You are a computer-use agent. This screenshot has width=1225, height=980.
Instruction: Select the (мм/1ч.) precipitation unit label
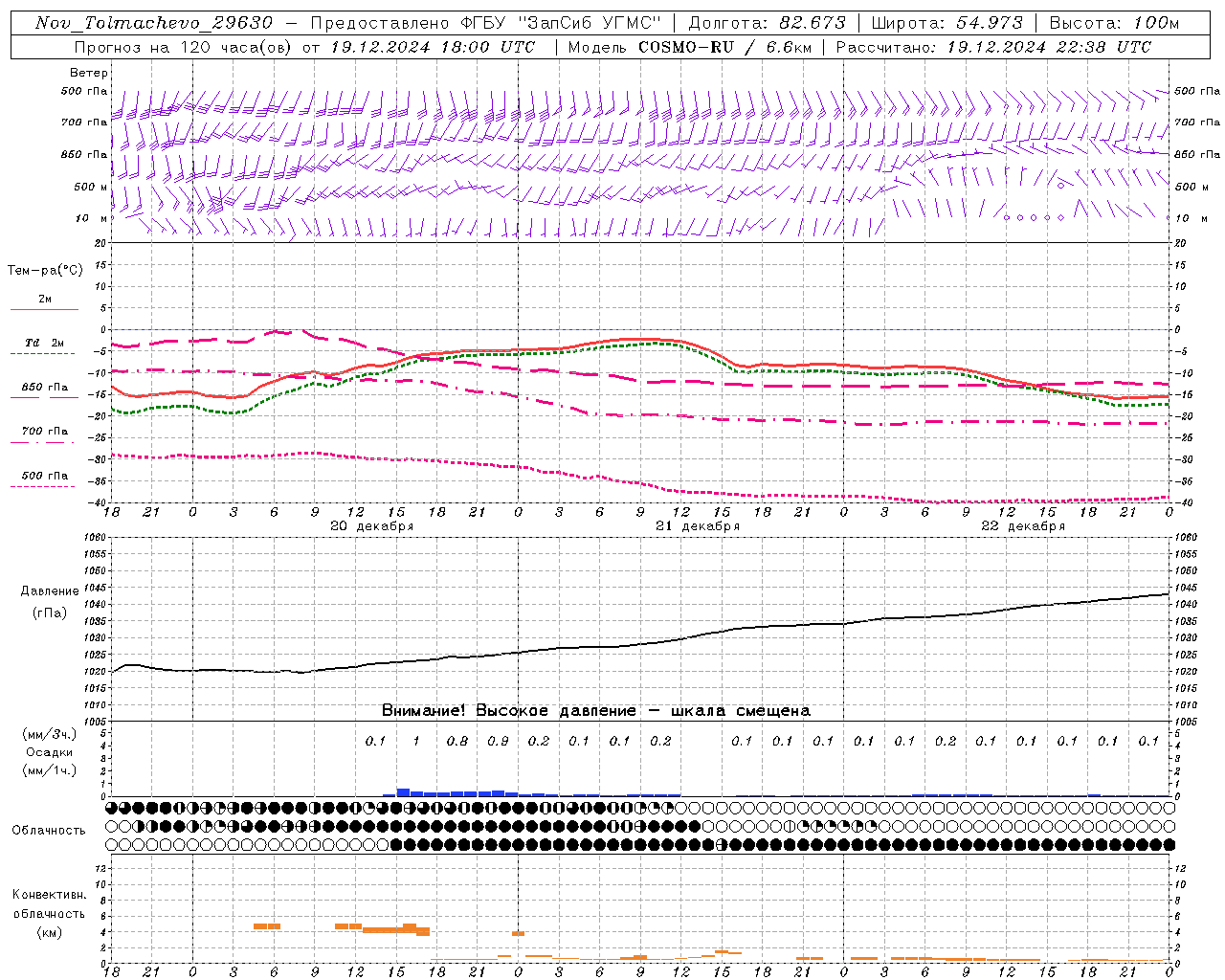[49, 770]
